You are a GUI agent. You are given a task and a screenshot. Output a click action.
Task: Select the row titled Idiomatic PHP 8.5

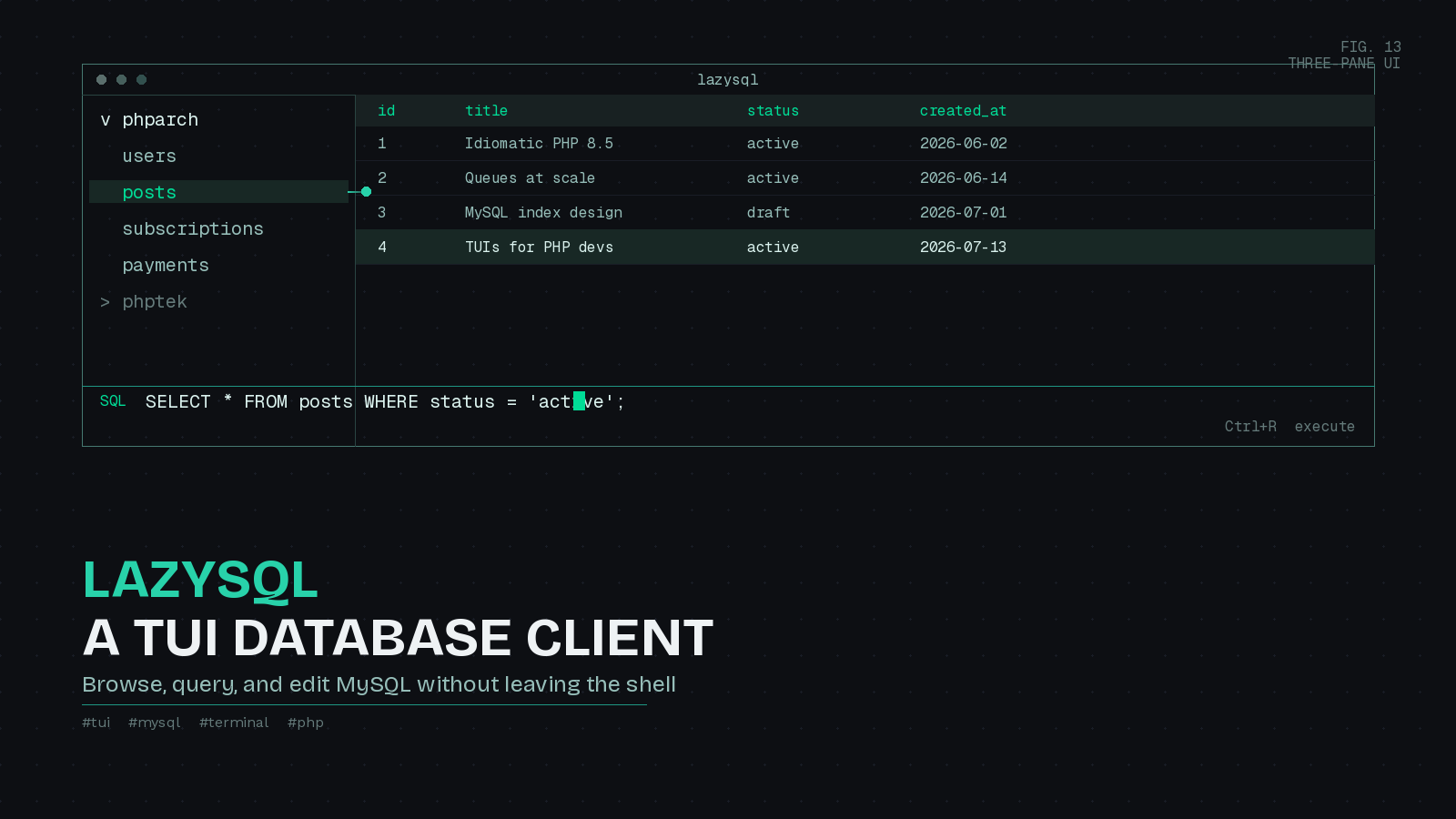tap(864, 144)
